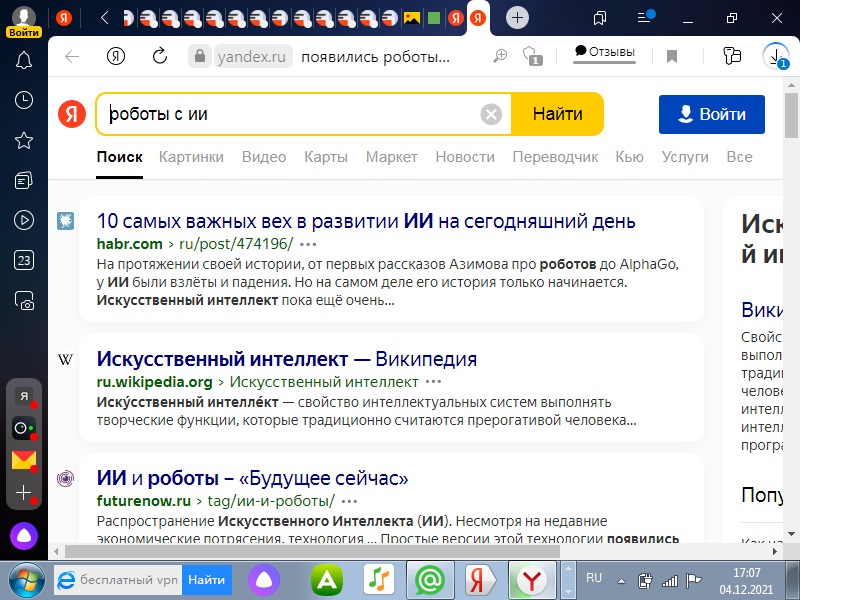
Task: Open Все services tab
Action: 739,157
